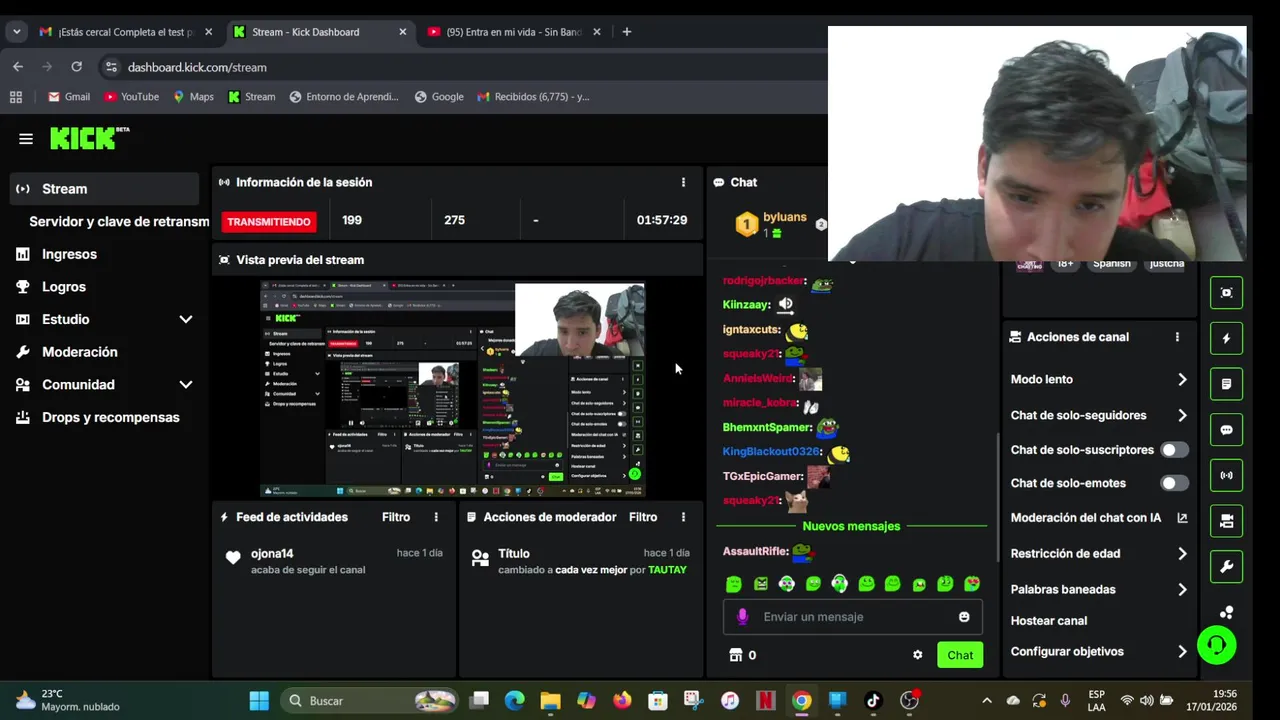This screenshot has height=720, width=1280.
Task: Click the lightning bolt sidebar icon
Action: [x=1227, y=339]
